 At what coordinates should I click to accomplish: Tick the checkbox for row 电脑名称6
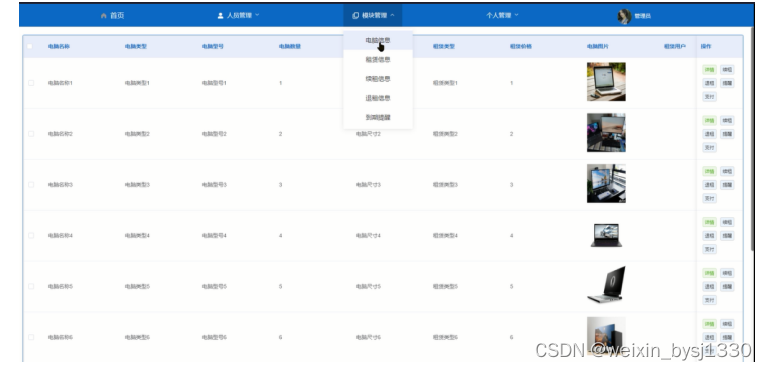31,337
